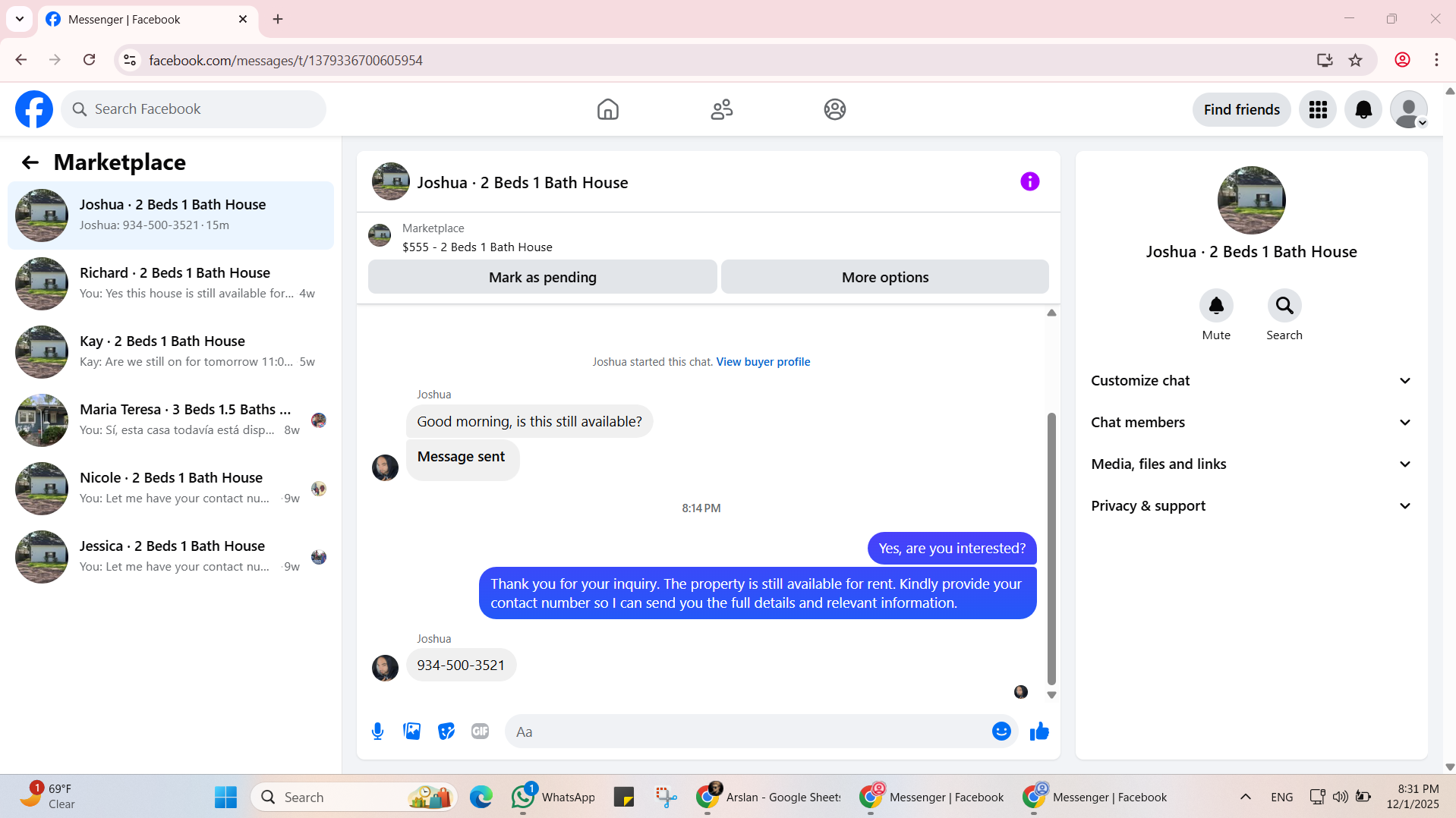This screenshot has width=1456, height=818.
Task: Open the $555 Marketplace listing link
Action: [x=477, y=247]
